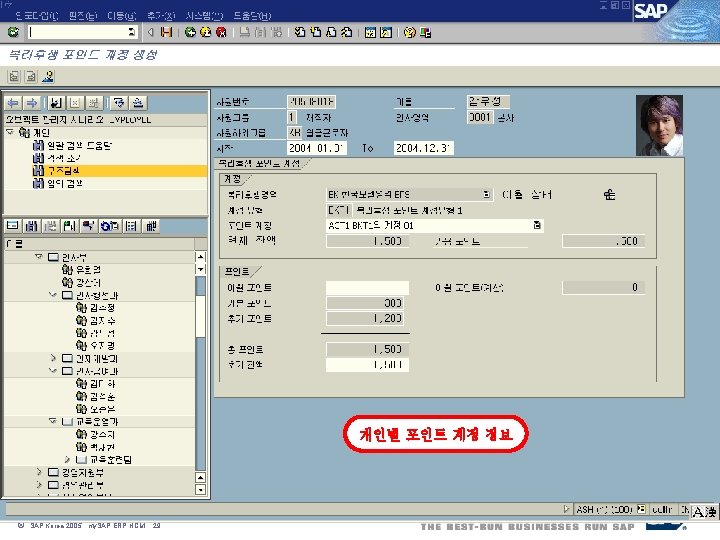Open the 추가(X) menu
This screenshot has height=540, width=720.
point(161,16)
